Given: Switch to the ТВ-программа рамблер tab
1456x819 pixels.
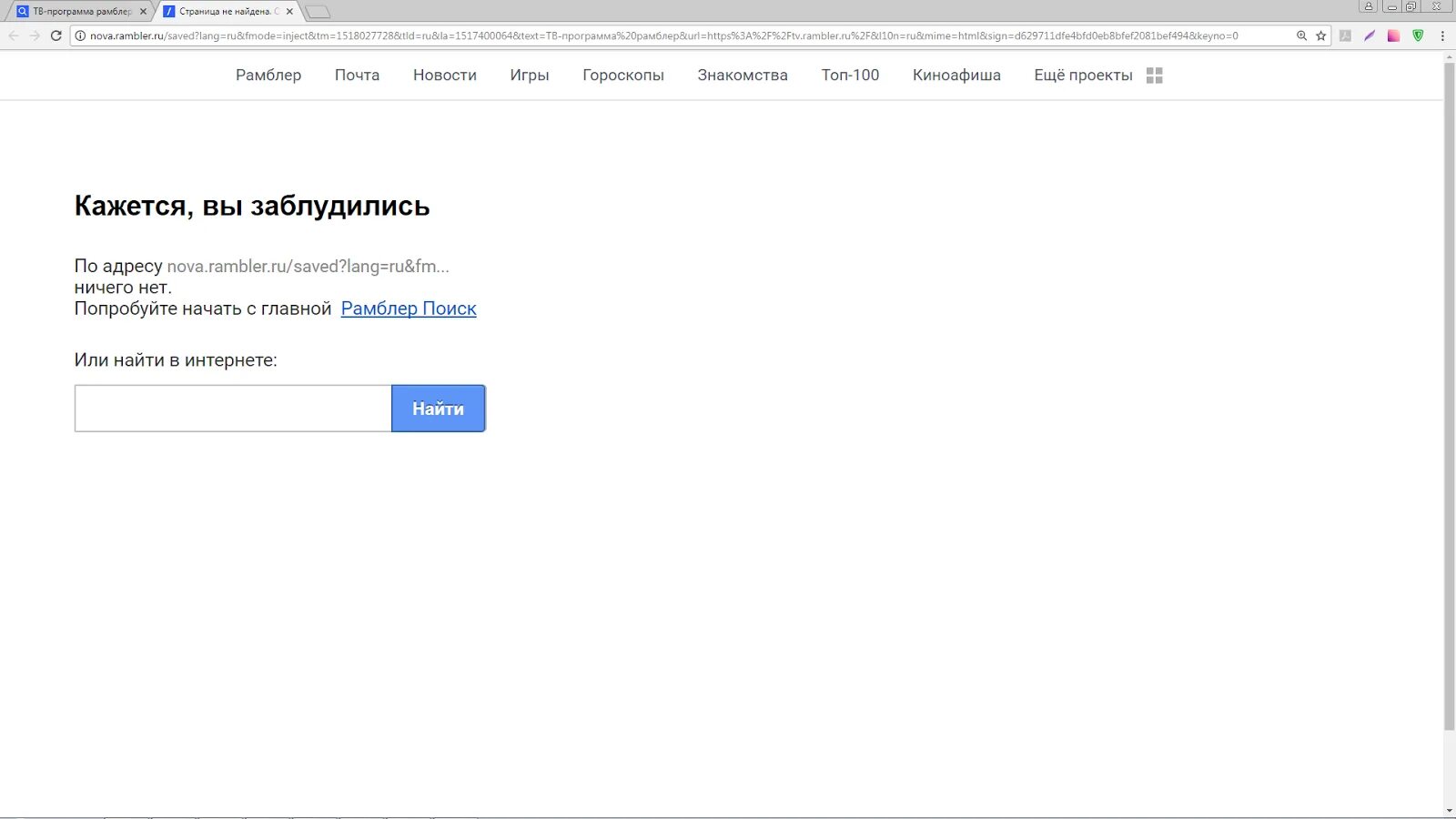Looking at the screenshot, I should (82, 12).
